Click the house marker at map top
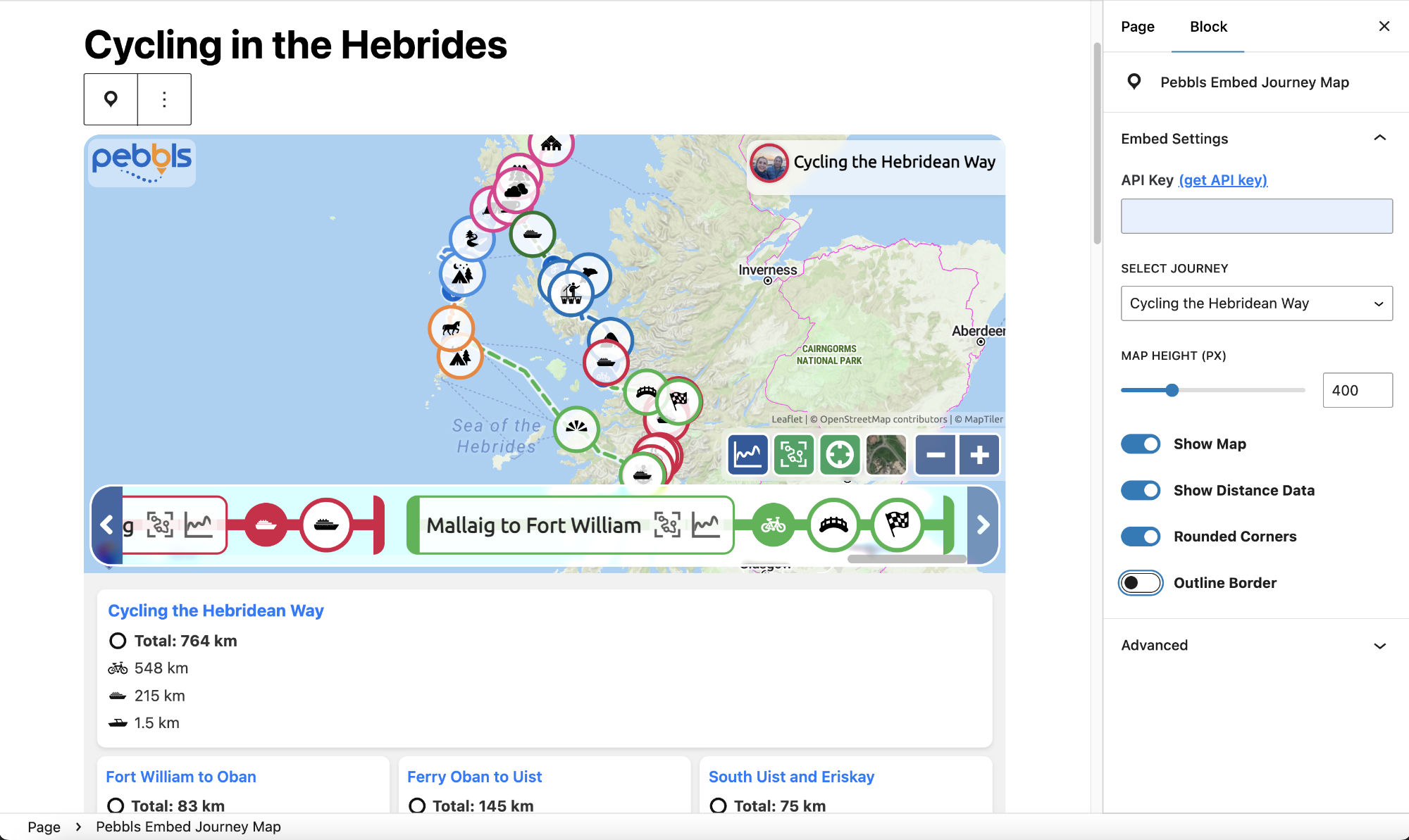 (x=551, y=146)
